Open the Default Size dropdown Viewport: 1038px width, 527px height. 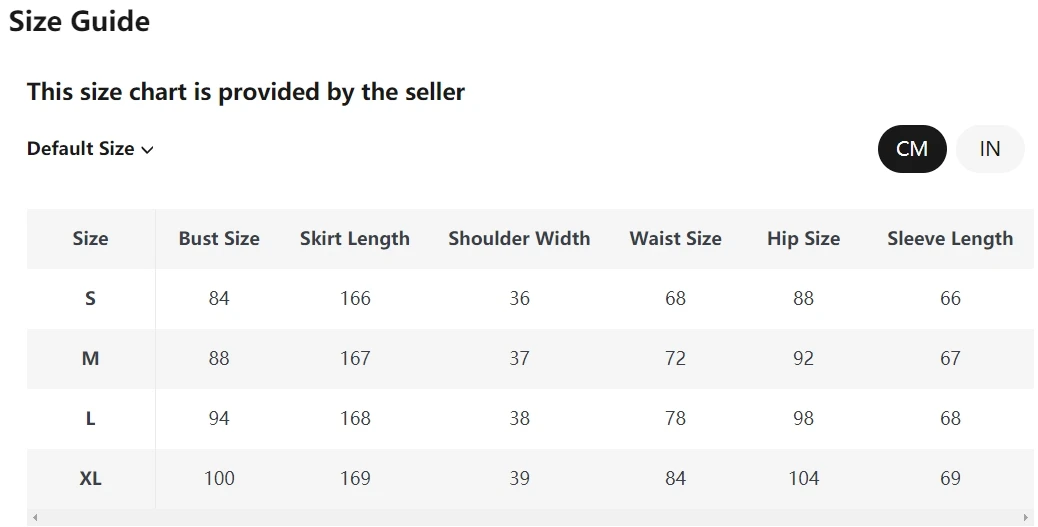click(90, 149)
